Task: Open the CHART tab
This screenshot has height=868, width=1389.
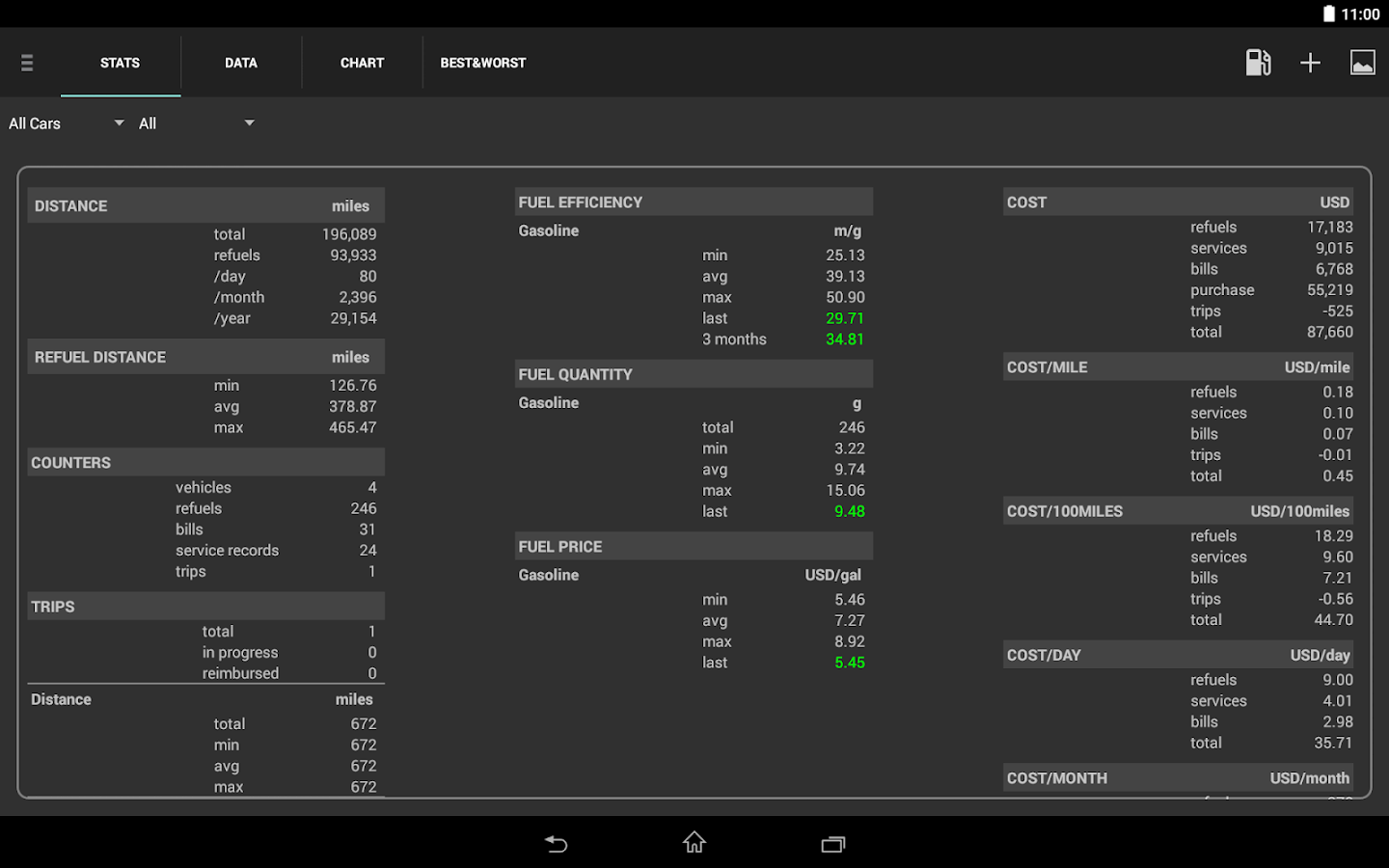Action: pos(362,62)
